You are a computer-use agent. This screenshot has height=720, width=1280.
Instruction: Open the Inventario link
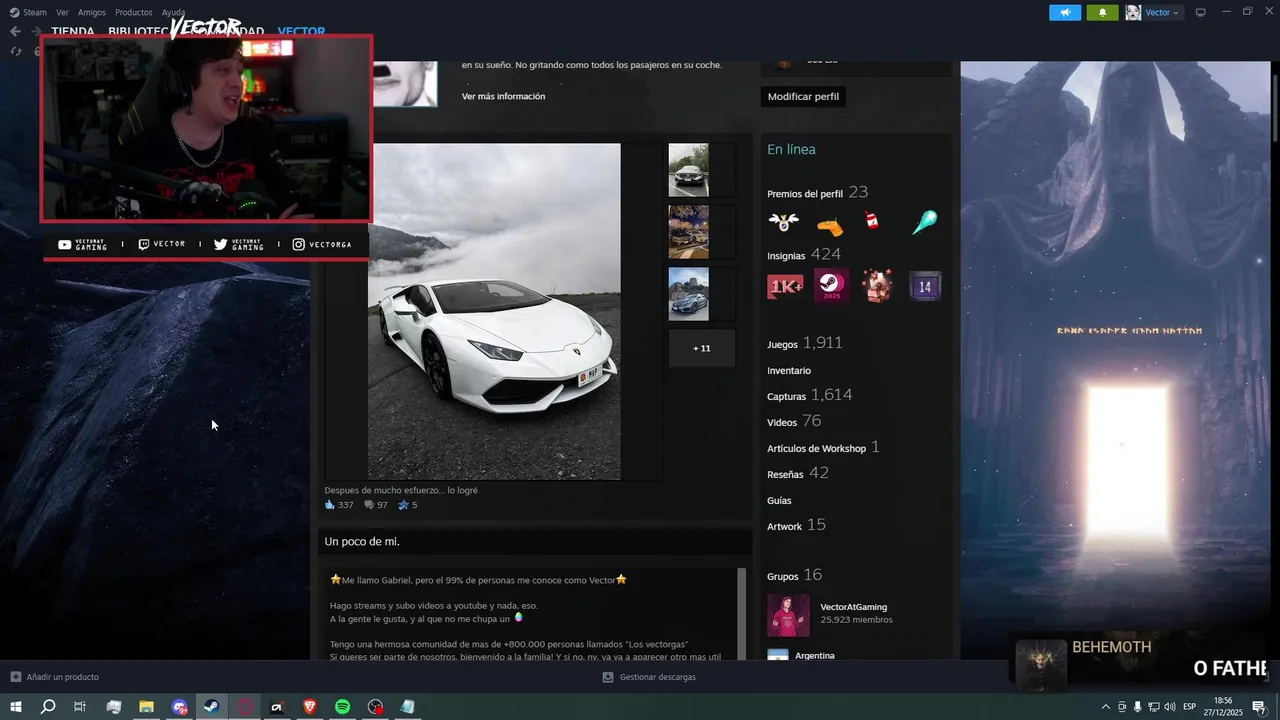789,370
